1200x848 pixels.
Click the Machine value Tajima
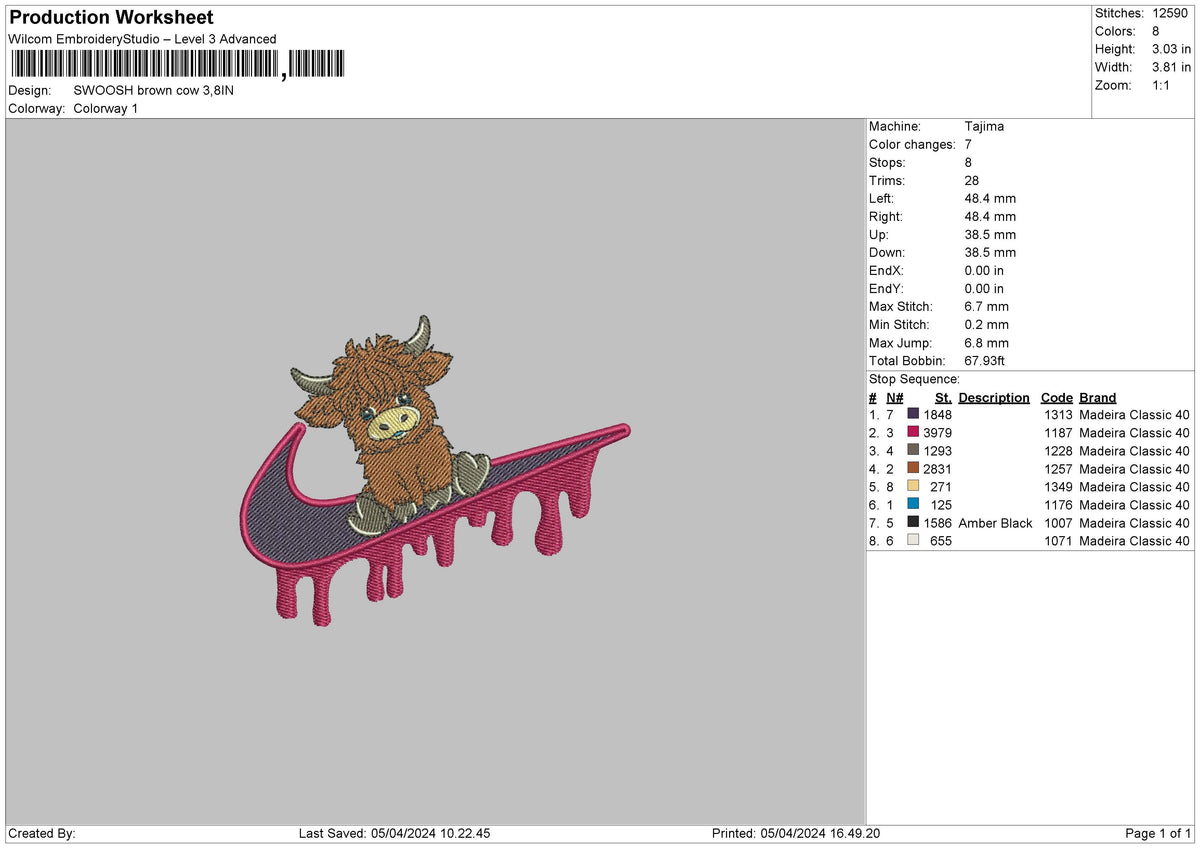[x=984, y=127]
